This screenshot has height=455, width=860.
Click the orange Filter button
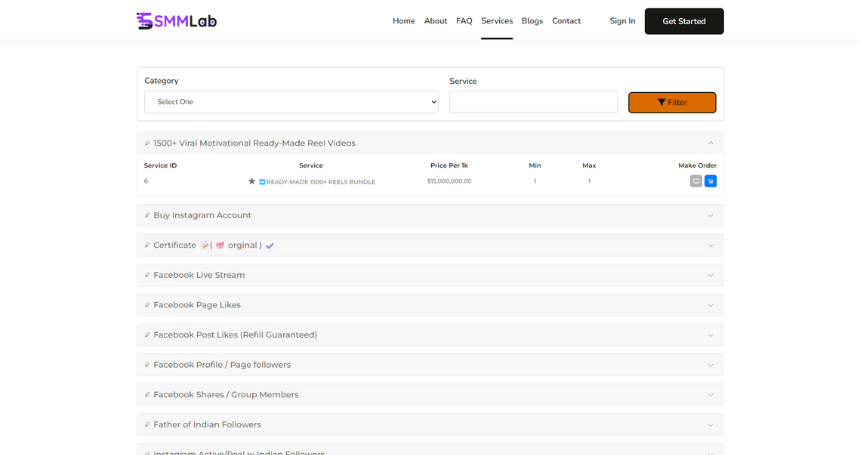point(672,103)
